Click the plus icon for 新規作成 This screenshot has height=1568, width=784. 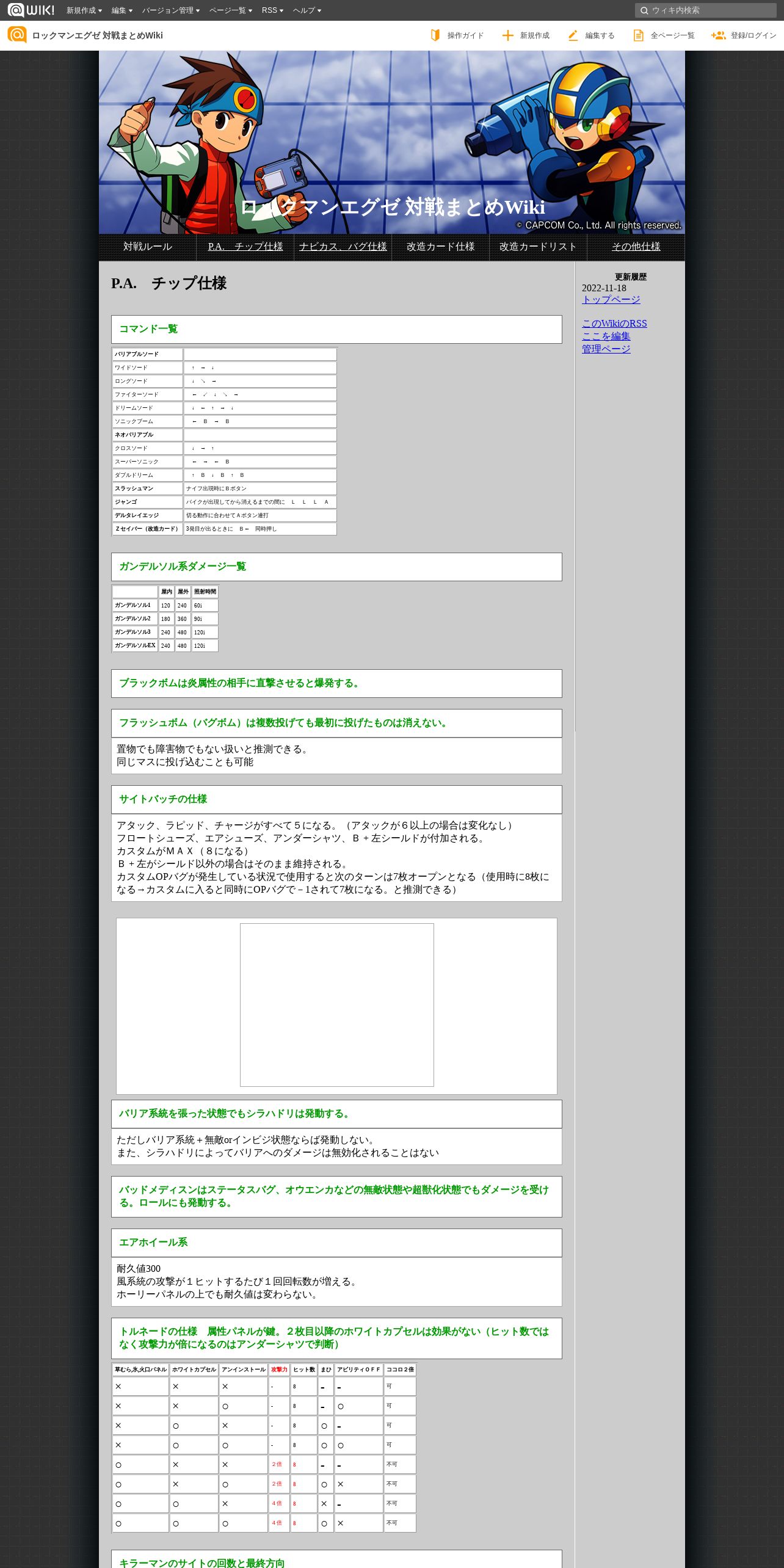507,35
